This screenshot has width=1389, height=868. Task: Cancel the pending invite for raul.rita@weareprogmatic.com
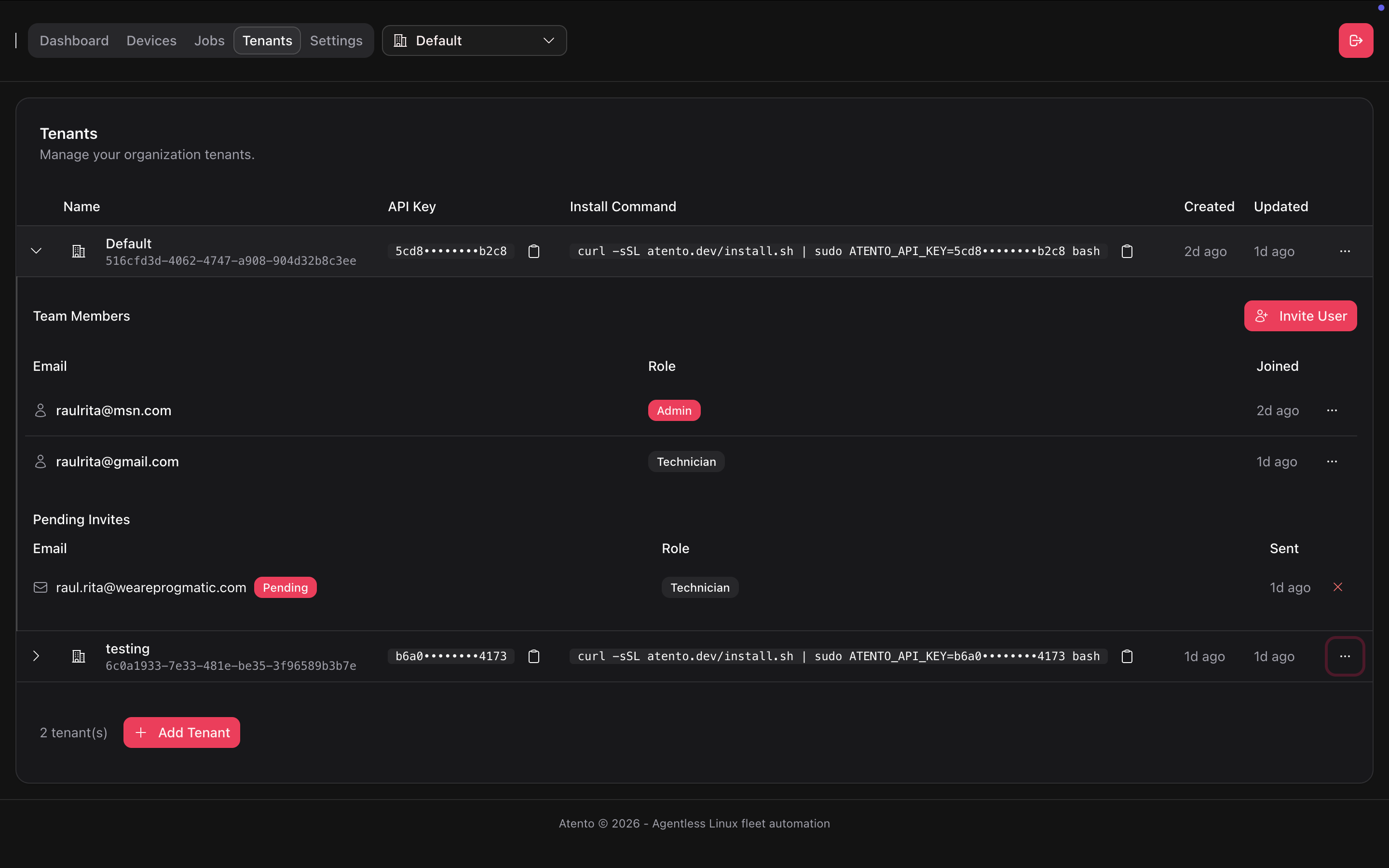coord(1337,587)
